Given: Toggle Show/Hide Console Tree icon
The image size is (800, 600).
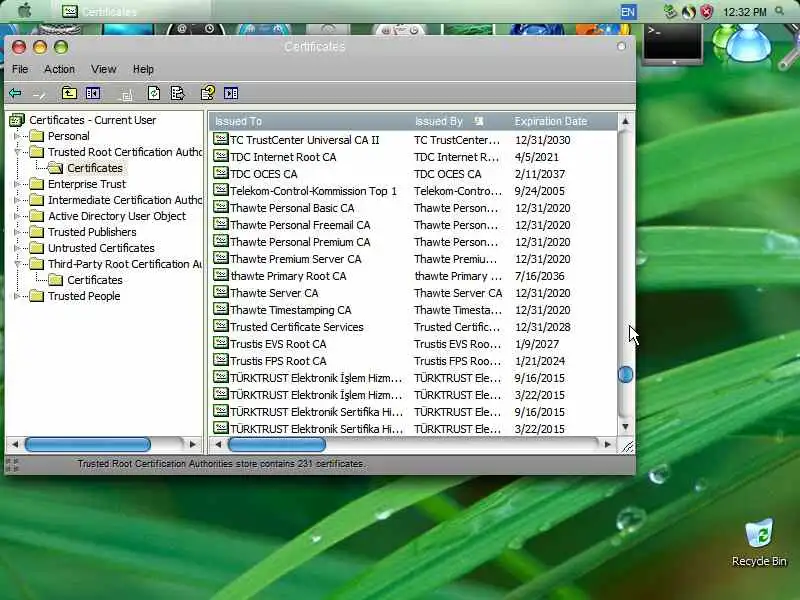Looking at the screenshot, I should (x=93, y=93).
